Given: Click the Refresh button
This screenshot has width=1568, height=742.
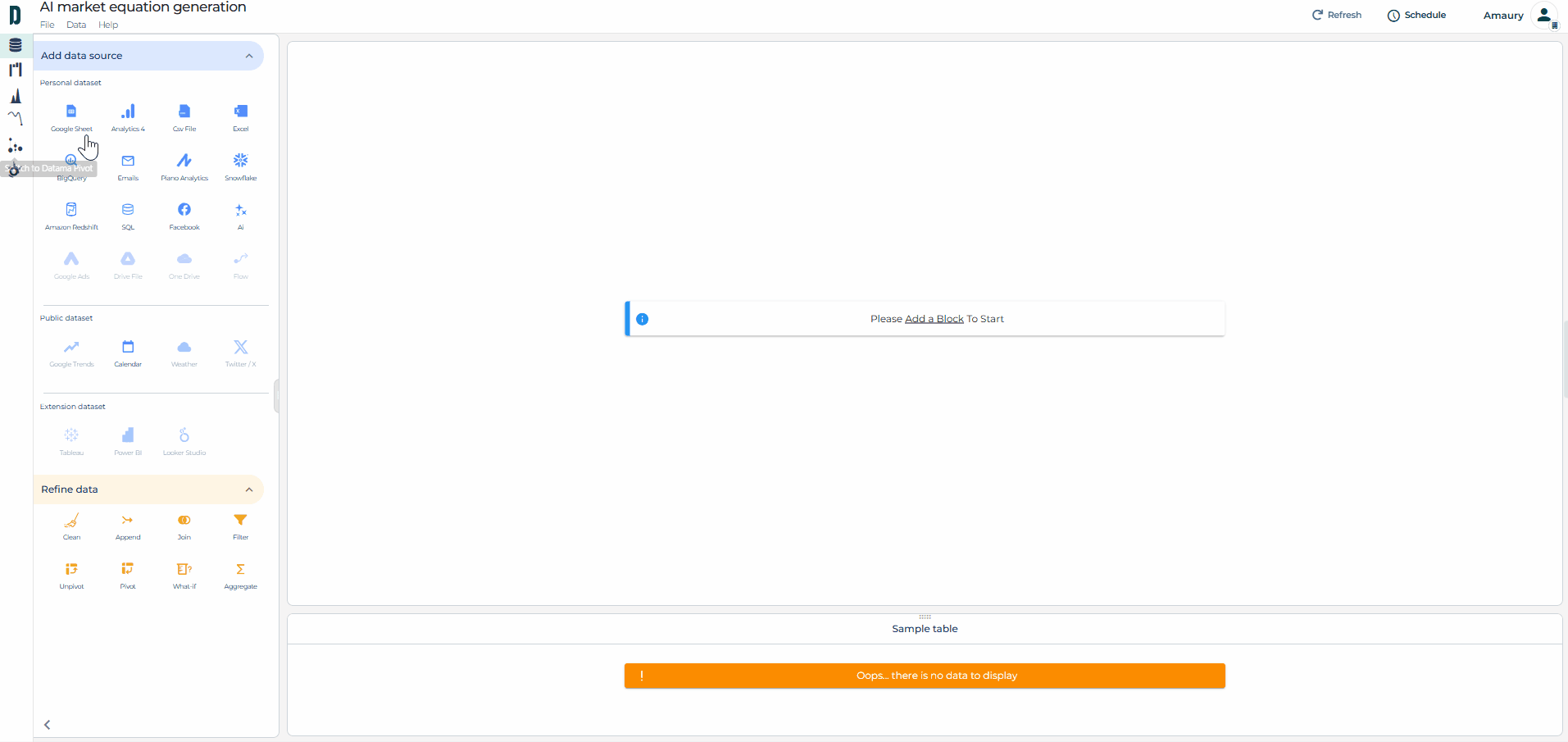Looking at the screenshot, I should coord(1336,15).
